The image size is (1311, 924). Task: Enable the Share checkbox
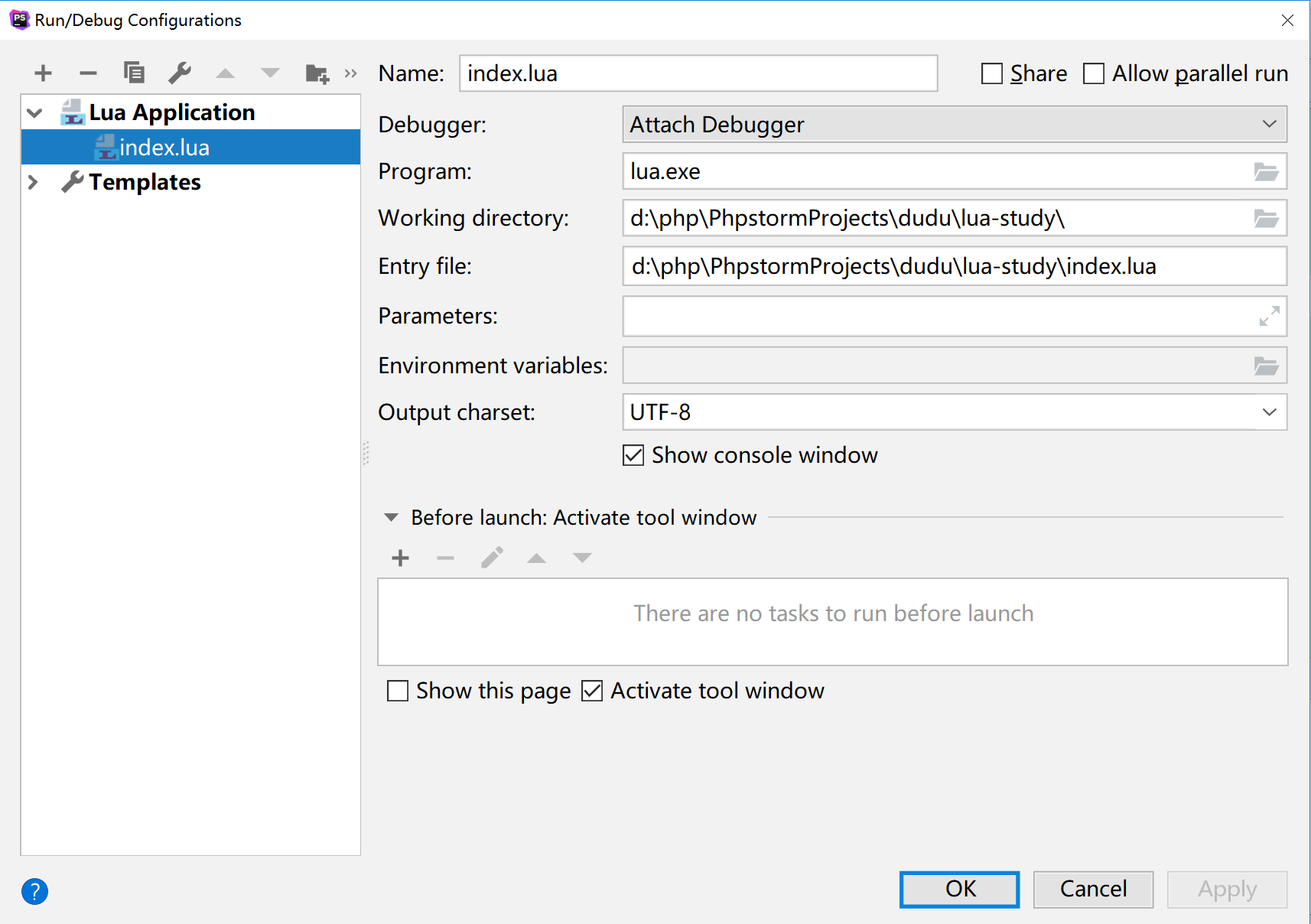992,73
